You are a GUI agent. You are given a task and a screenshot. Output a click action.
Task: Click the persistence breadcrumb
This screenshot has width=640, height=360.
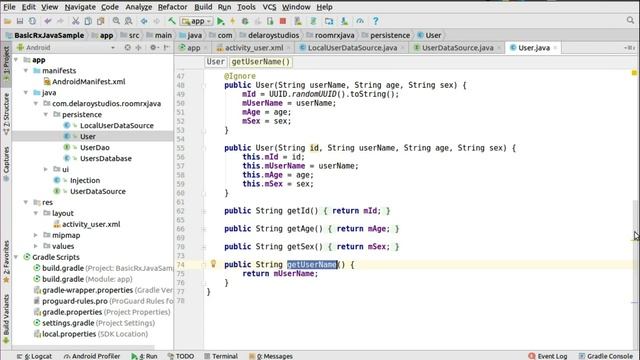pos(390,35)
